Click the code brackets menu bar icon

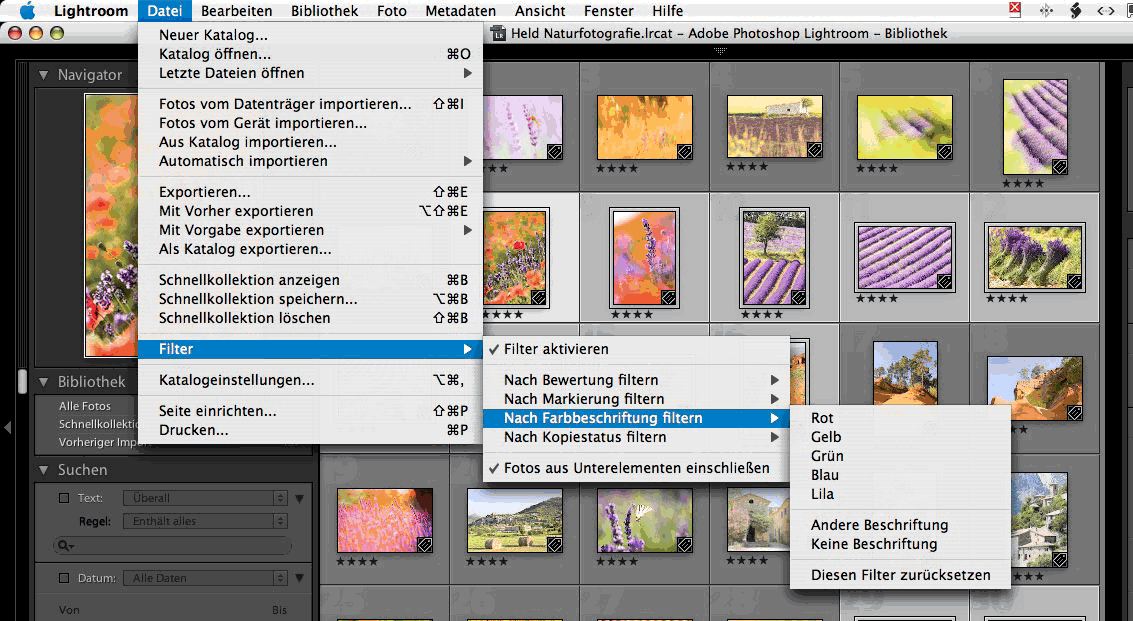click(1106, 10)
